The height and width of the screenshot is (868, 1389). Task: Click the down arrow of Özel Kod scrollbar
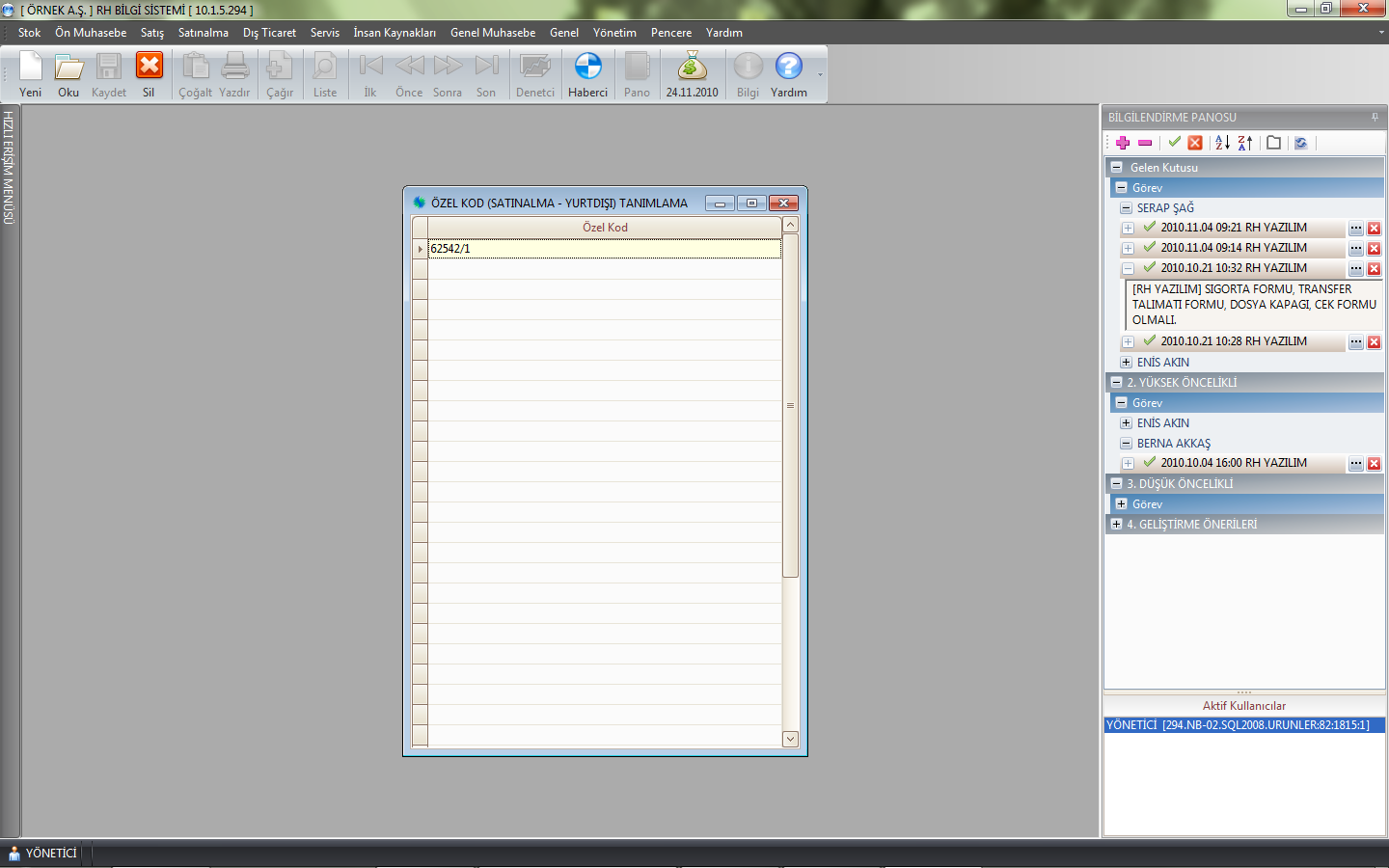[x=790, y=739]
